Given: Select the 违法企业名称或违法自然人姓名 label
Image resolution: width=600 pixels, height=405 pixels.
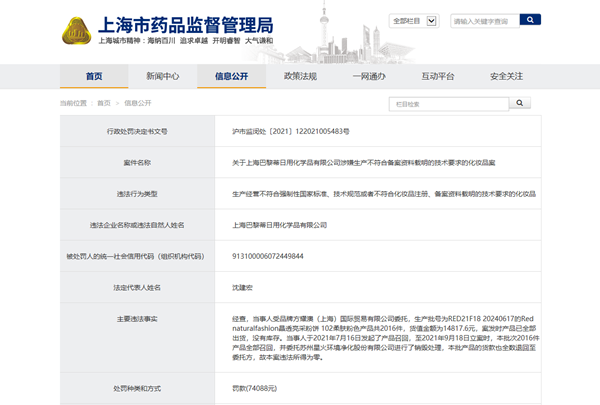Looking at the screenshot, I should [x=137, y=225].
